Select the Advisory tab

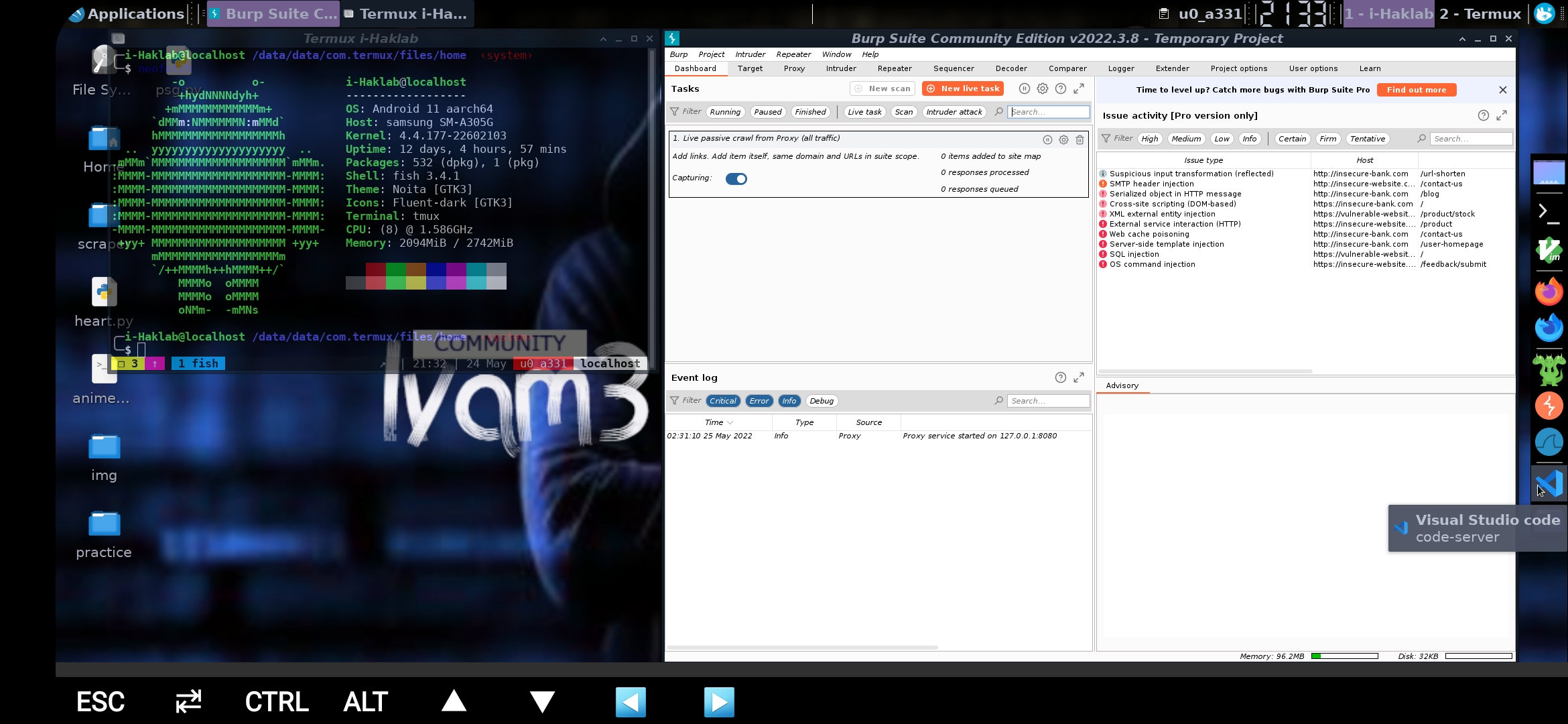point(1122,385)
